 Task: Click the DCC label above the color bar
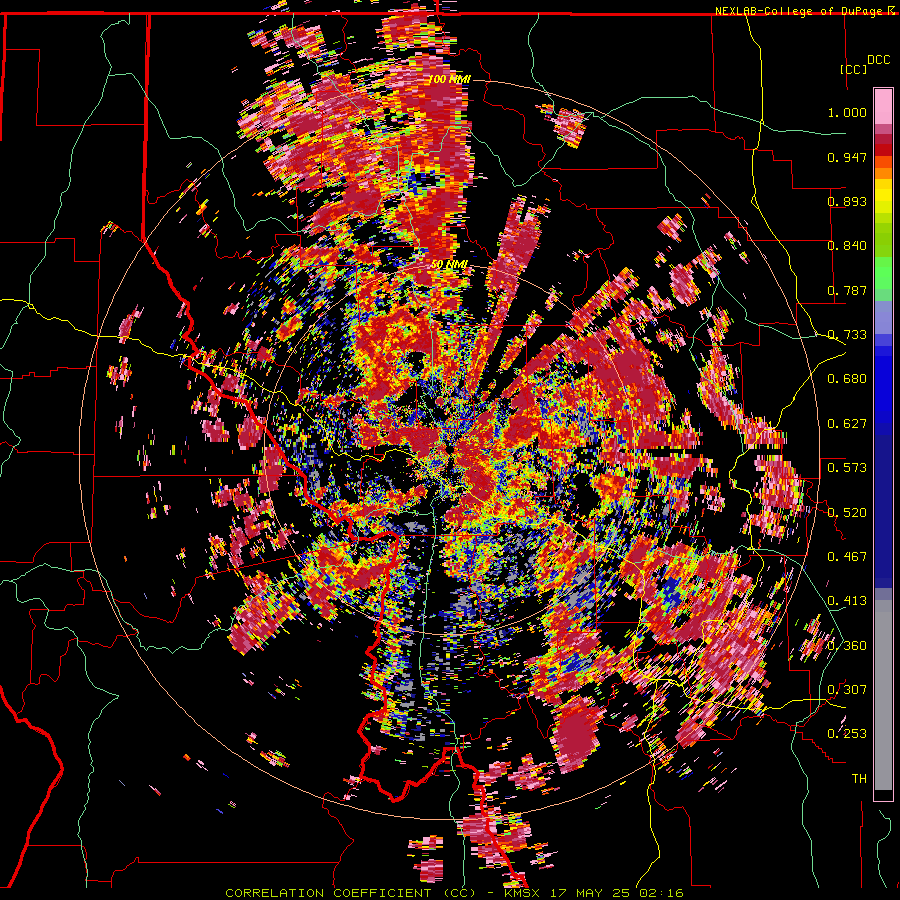point(878,60)
